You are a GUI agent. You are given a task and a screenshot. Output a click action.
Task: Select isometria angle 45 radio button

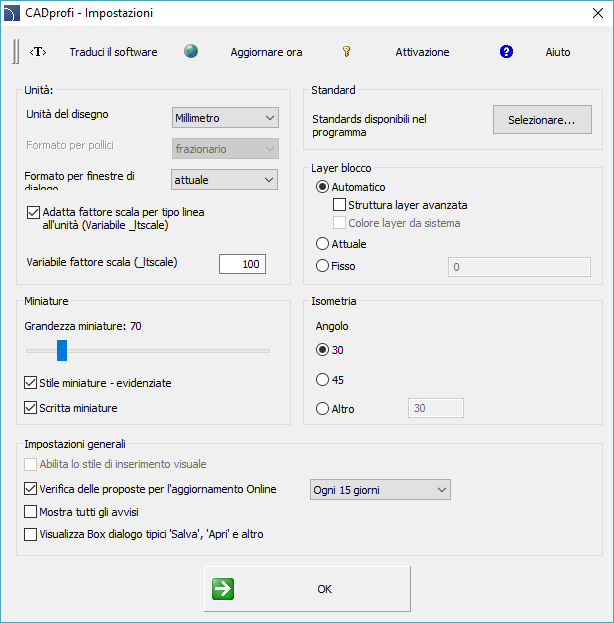(322, 380)
